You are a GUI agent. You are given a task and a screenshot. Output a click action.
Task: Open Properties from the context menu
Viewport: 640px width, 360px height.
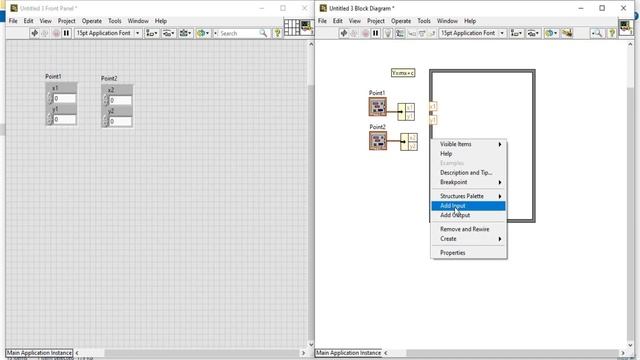coord(469,253)
